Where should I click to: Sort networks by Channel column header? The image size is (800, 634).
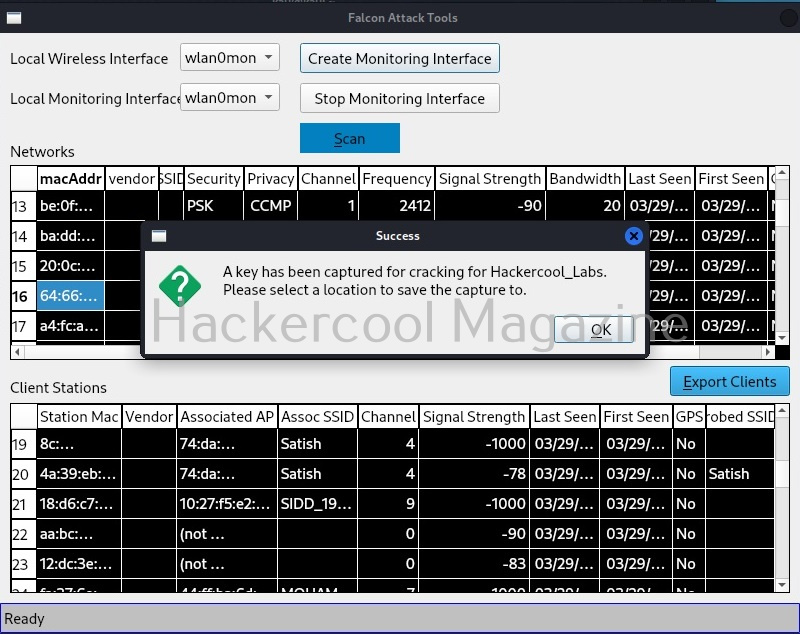coord(329,179)
